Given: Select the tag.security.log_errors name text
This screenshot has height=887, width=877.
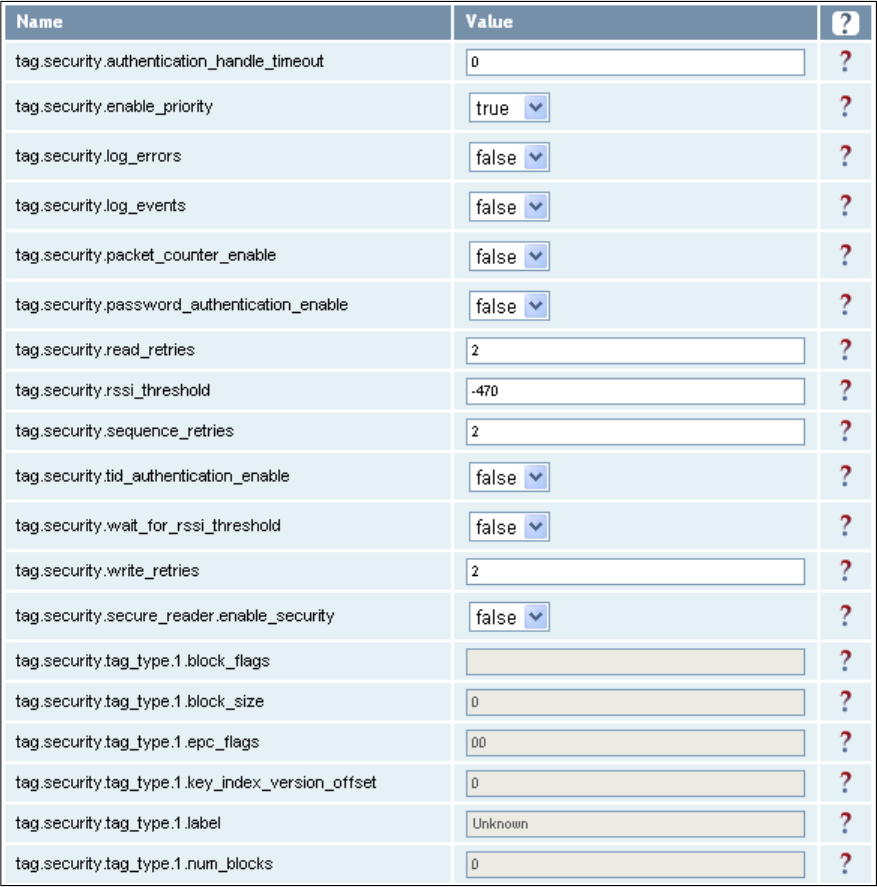Looking at the screenshot, I should click(x=98, y=156).
